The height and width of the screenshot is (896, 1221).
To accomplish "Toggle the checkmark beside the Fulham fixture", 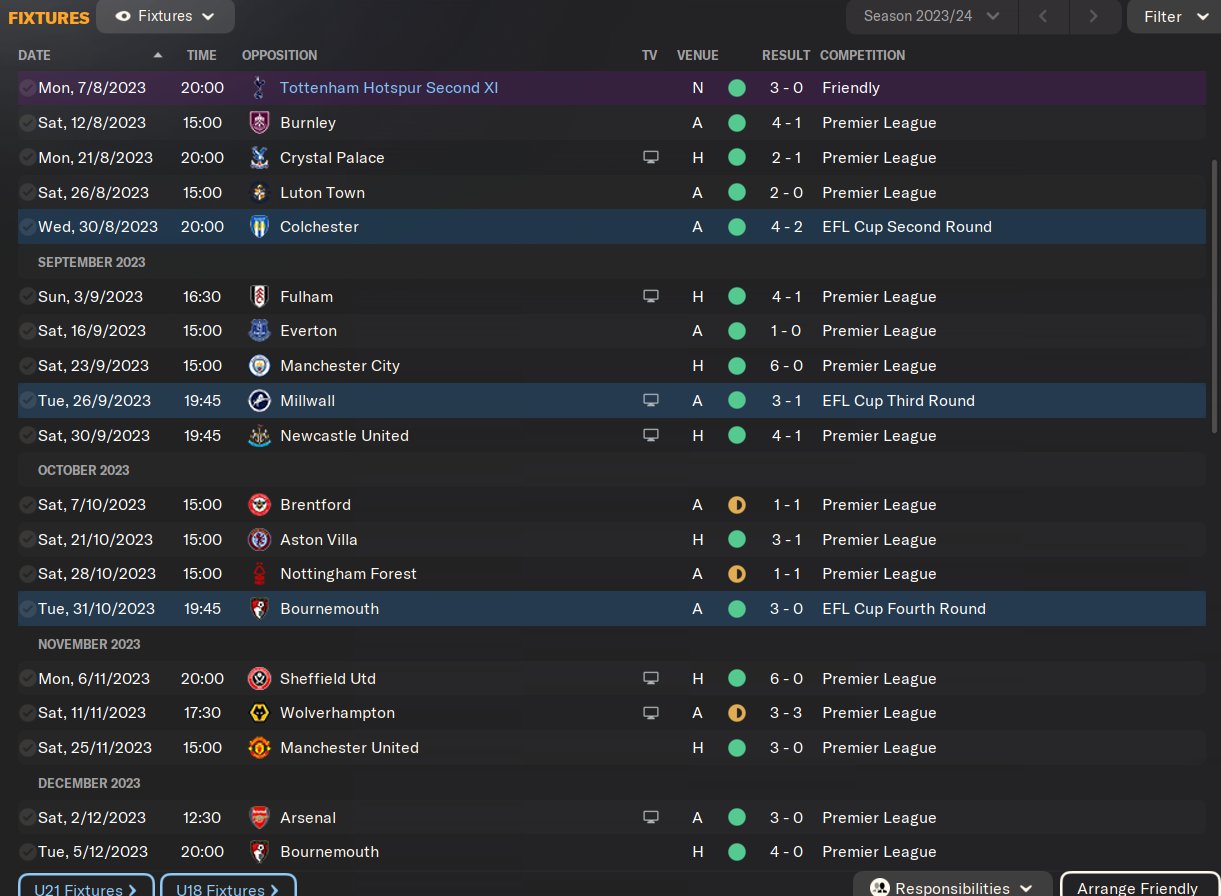I will tap(27, 297).
